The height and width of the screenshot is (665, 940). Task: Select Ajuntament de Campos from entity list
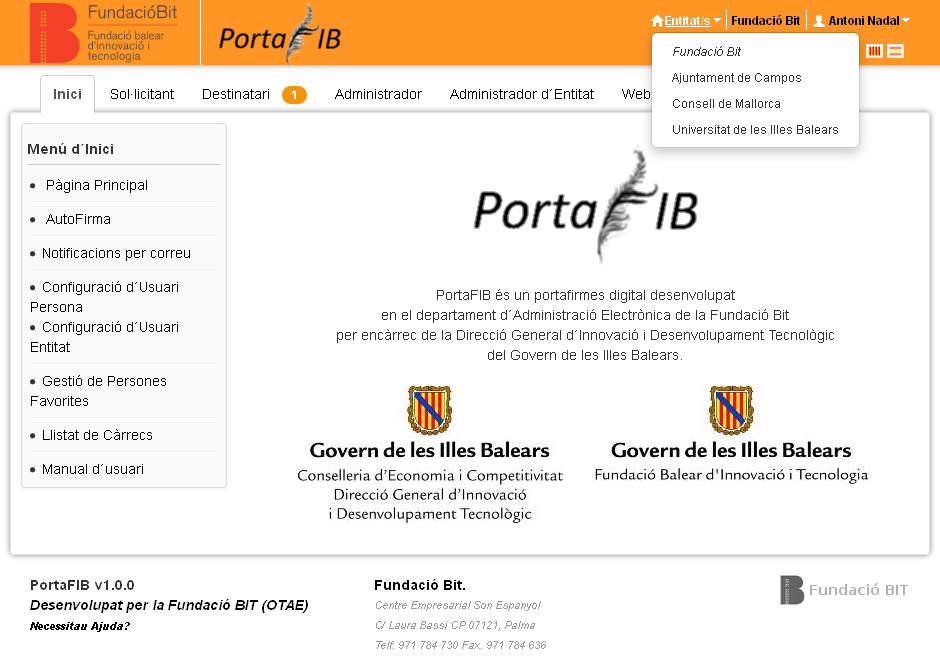click(x=736, y=78)
